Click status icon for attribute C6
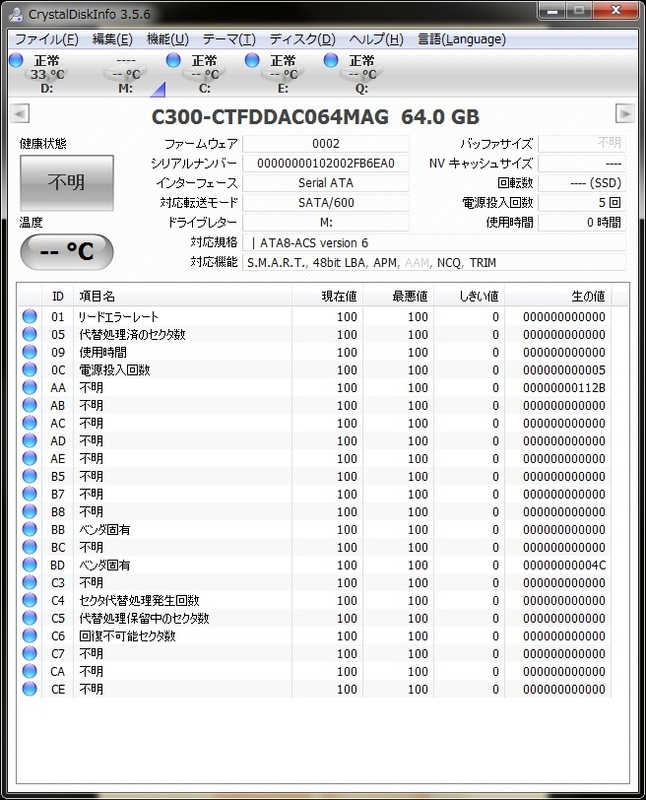The image size is (646, 800). pyautogui.click(x=30, y=636)
